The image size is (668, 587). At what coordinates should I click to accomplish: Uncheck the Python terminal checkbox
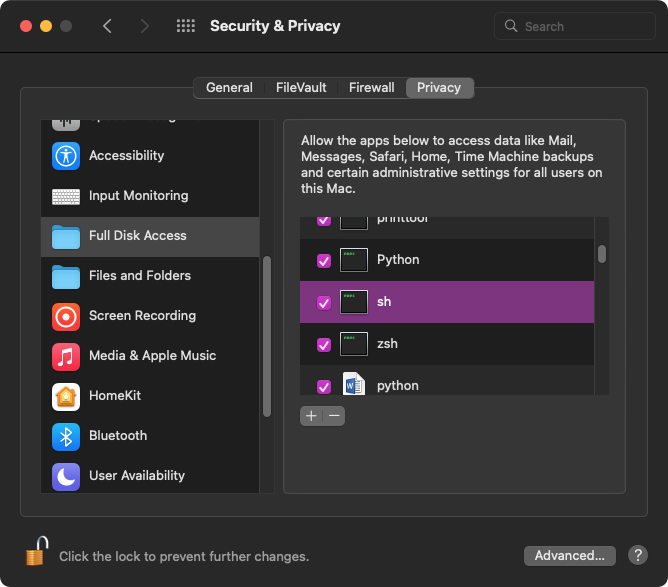[324, 261]
